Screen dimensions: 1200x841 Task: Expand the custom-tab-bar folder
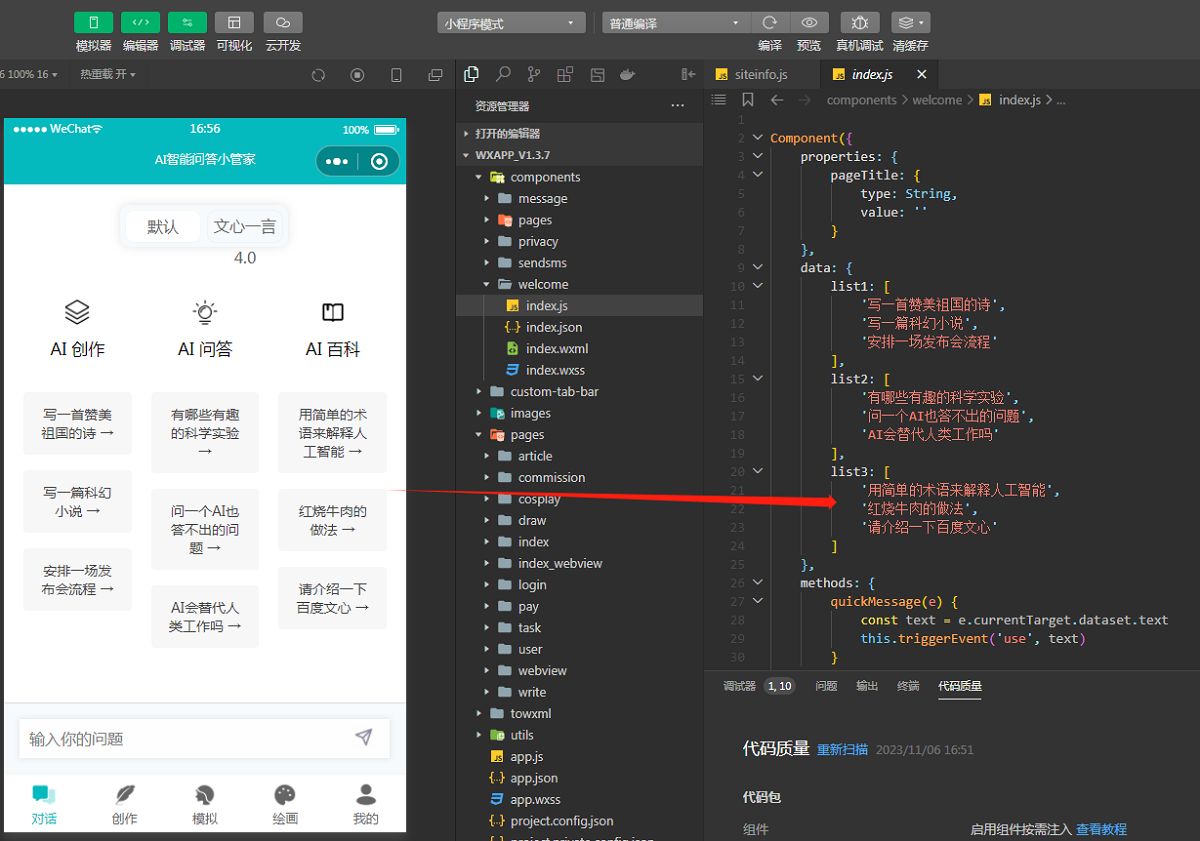click(x=554, y=392)
